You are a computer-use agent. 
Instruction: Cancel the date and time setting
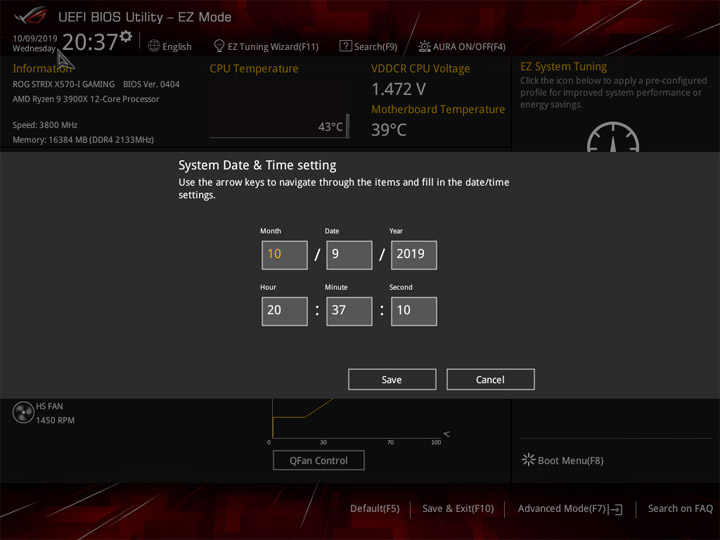(490, 379)
